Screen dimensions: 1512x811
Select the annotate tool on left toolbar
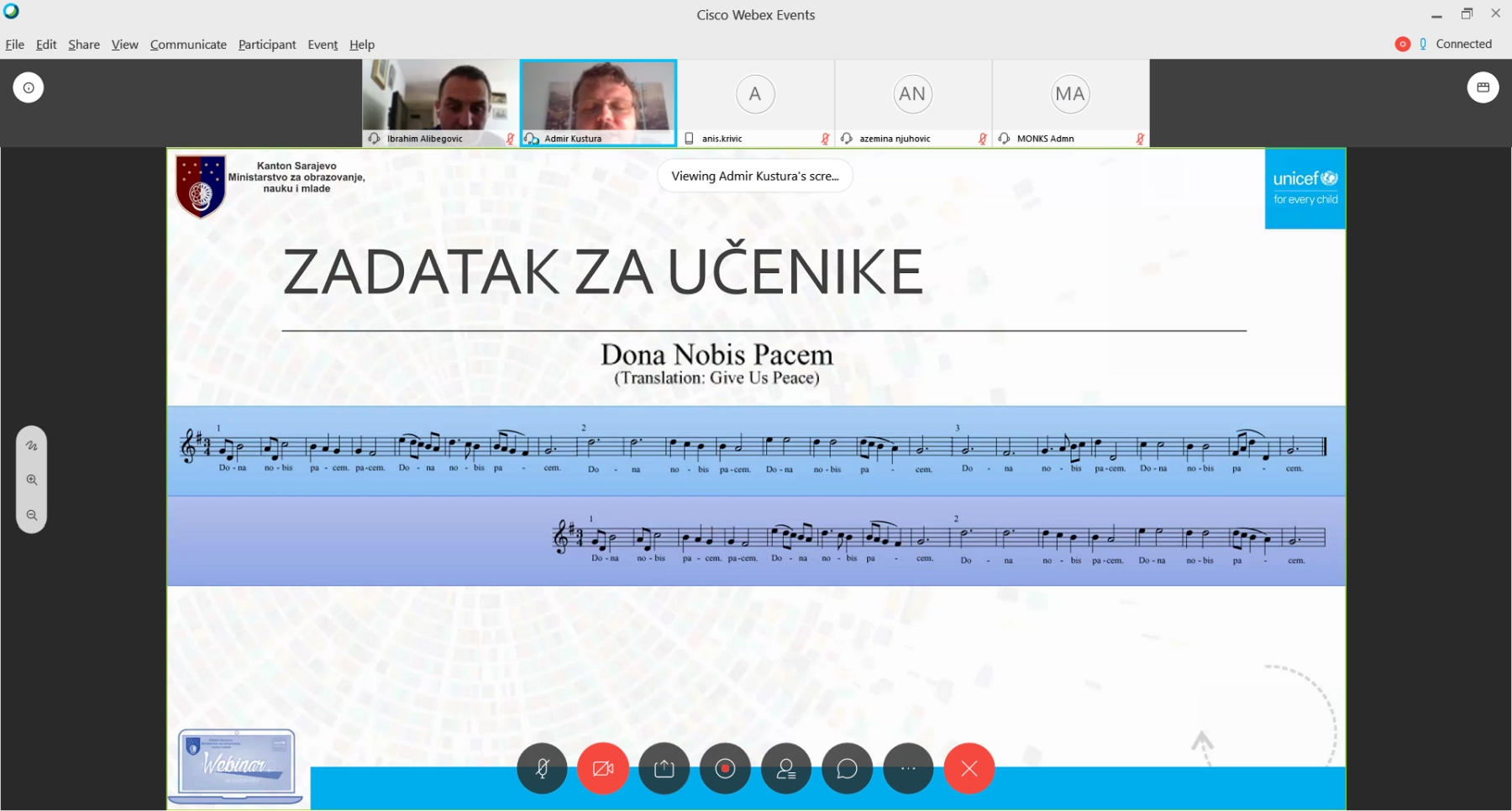(32, 445)
